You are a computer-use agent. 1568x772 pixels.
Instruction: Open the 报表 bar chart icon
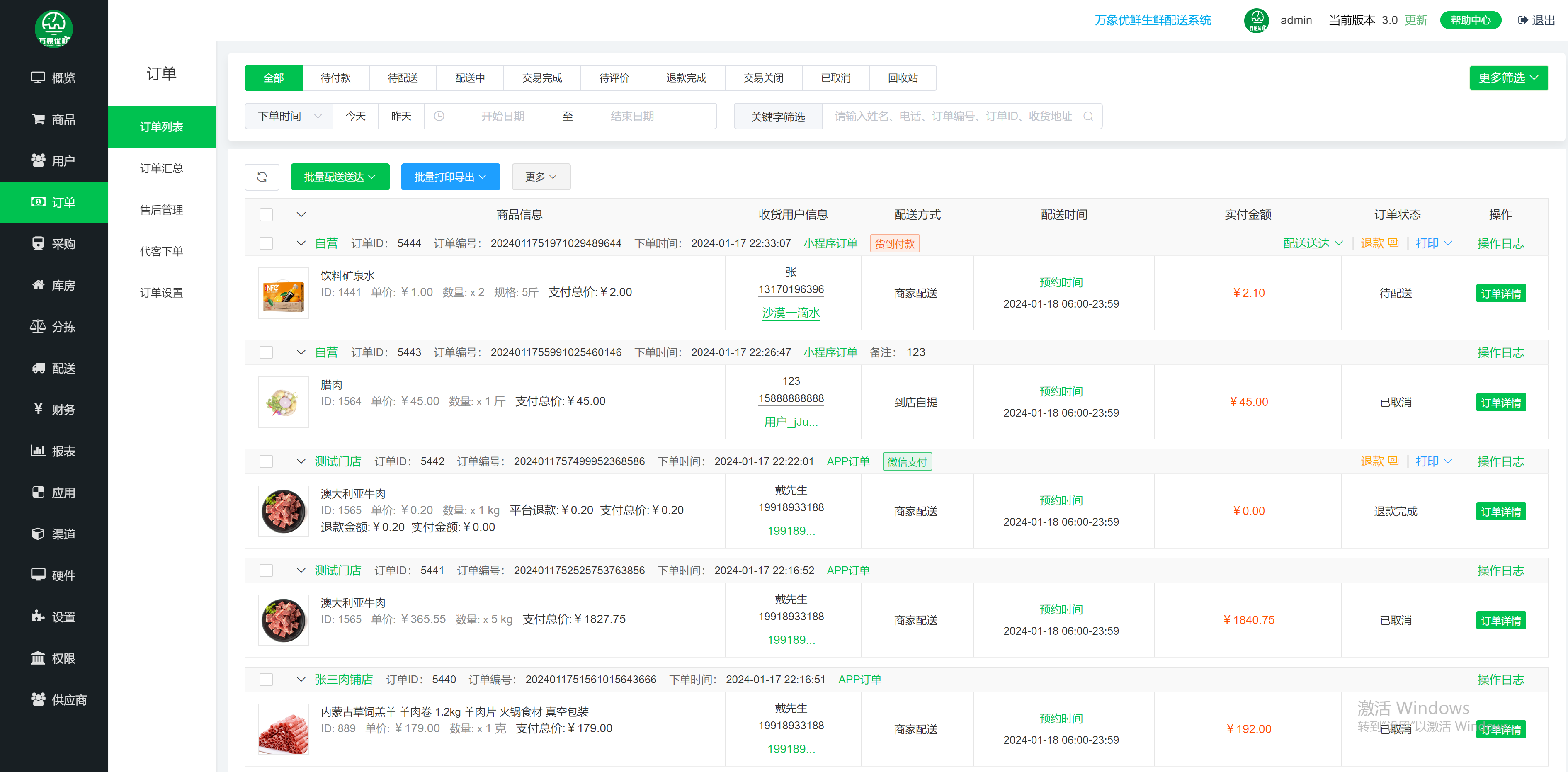(38, 451)
